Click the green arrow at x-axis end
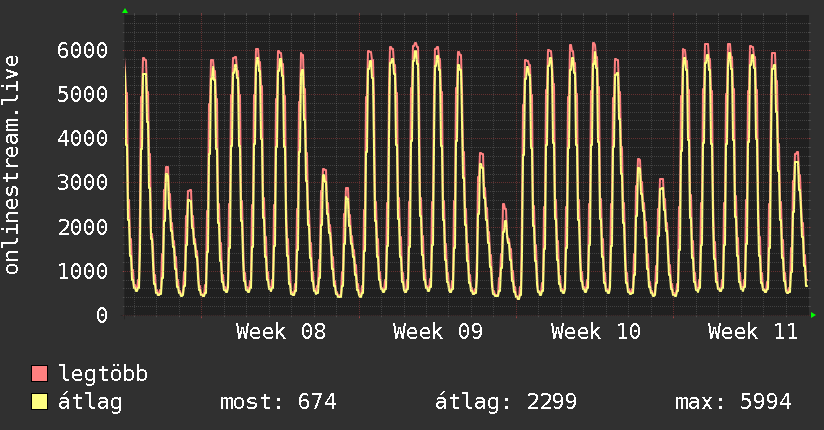Viewport: 824px width, 430px height. [813, 315]
